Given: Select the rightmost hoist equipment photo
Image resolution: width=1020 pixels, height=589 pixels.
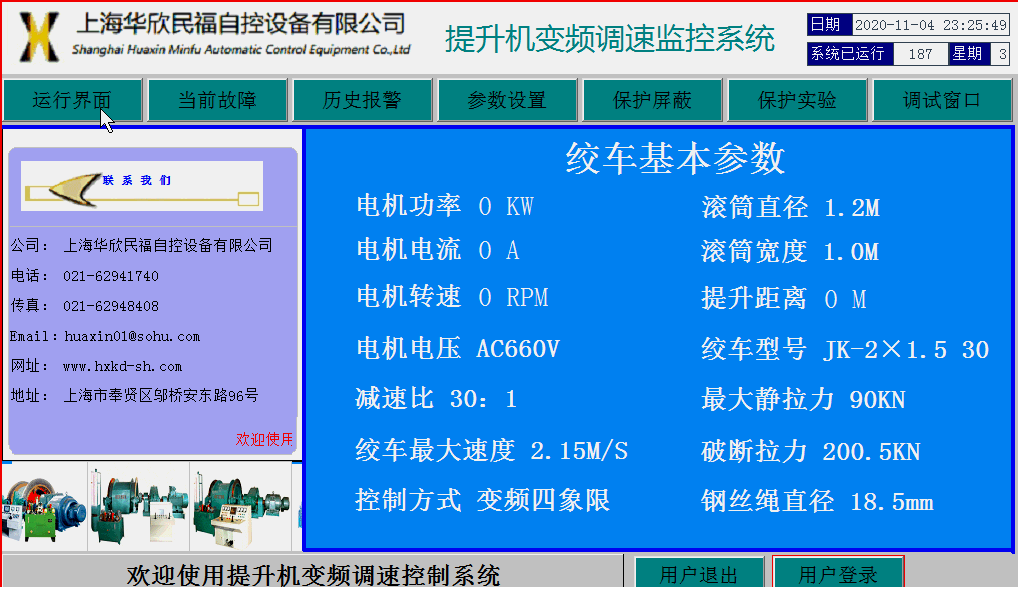Looking at the screenshot, I should click(240, 507).
